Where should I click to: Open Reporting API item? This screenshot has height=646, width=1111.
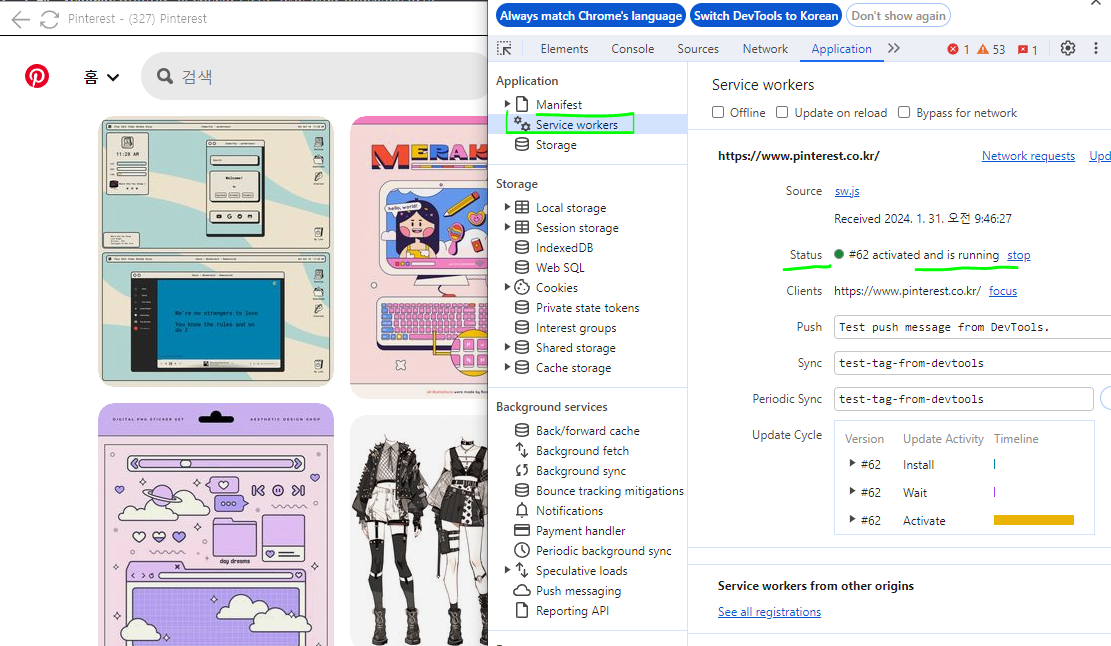click(572, 611)
